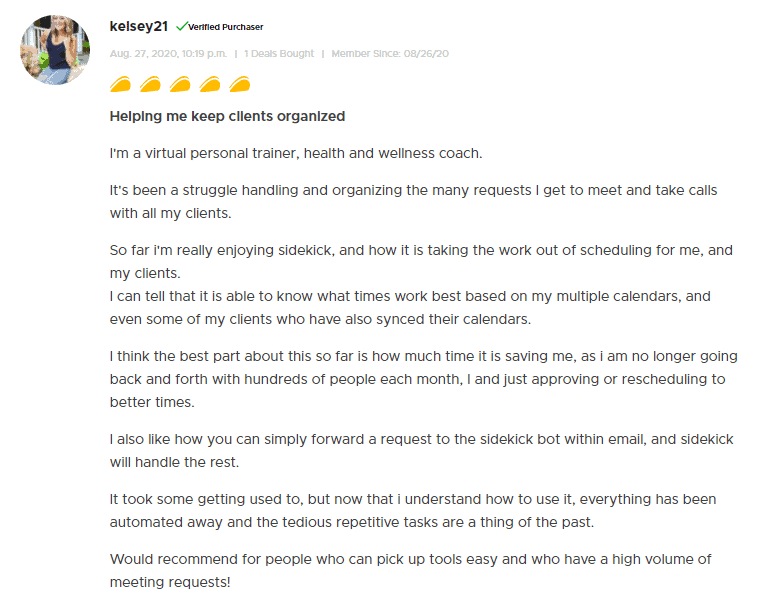Click the 'Member Since: 08/26/20' text

click(390, 54)
